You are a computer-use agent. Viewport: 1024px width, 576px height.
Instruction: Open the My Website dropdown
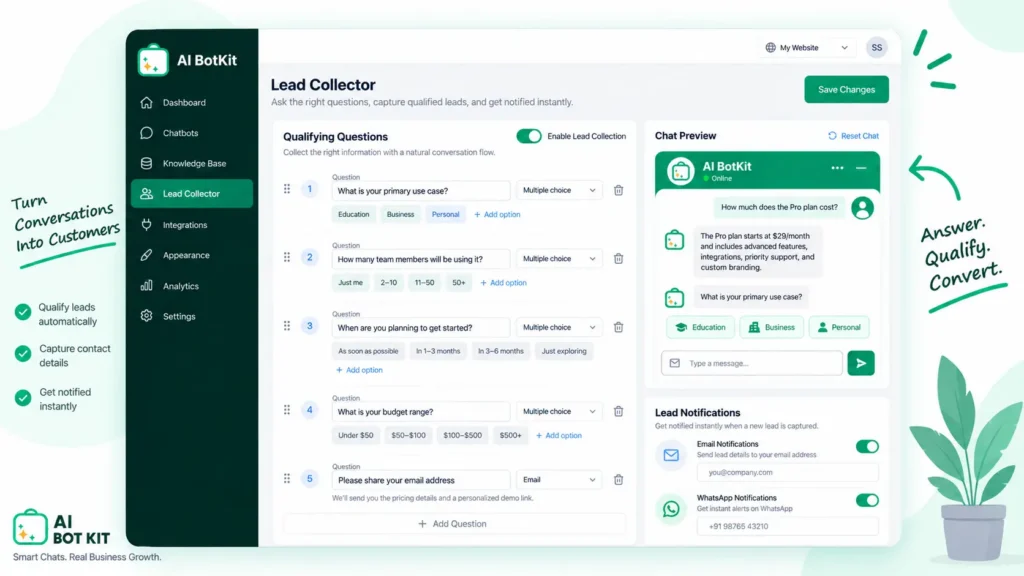(x=807, y=48)
